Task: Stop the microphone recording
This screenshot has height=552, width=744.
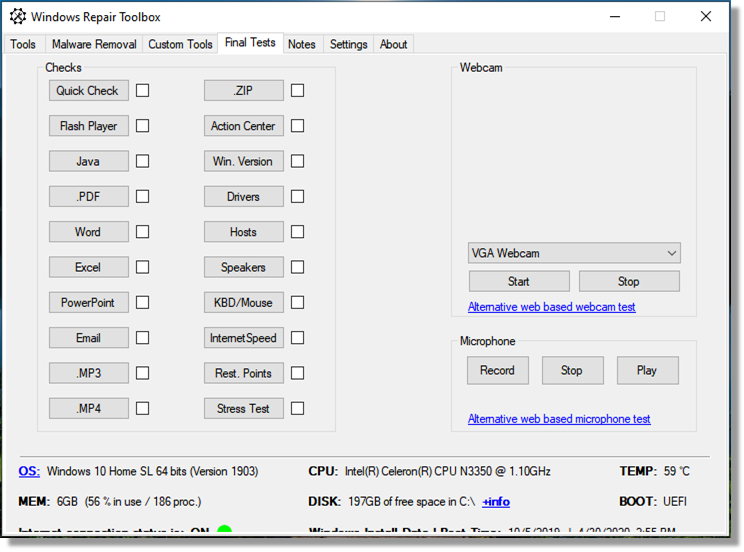Action: click(573, 370)
